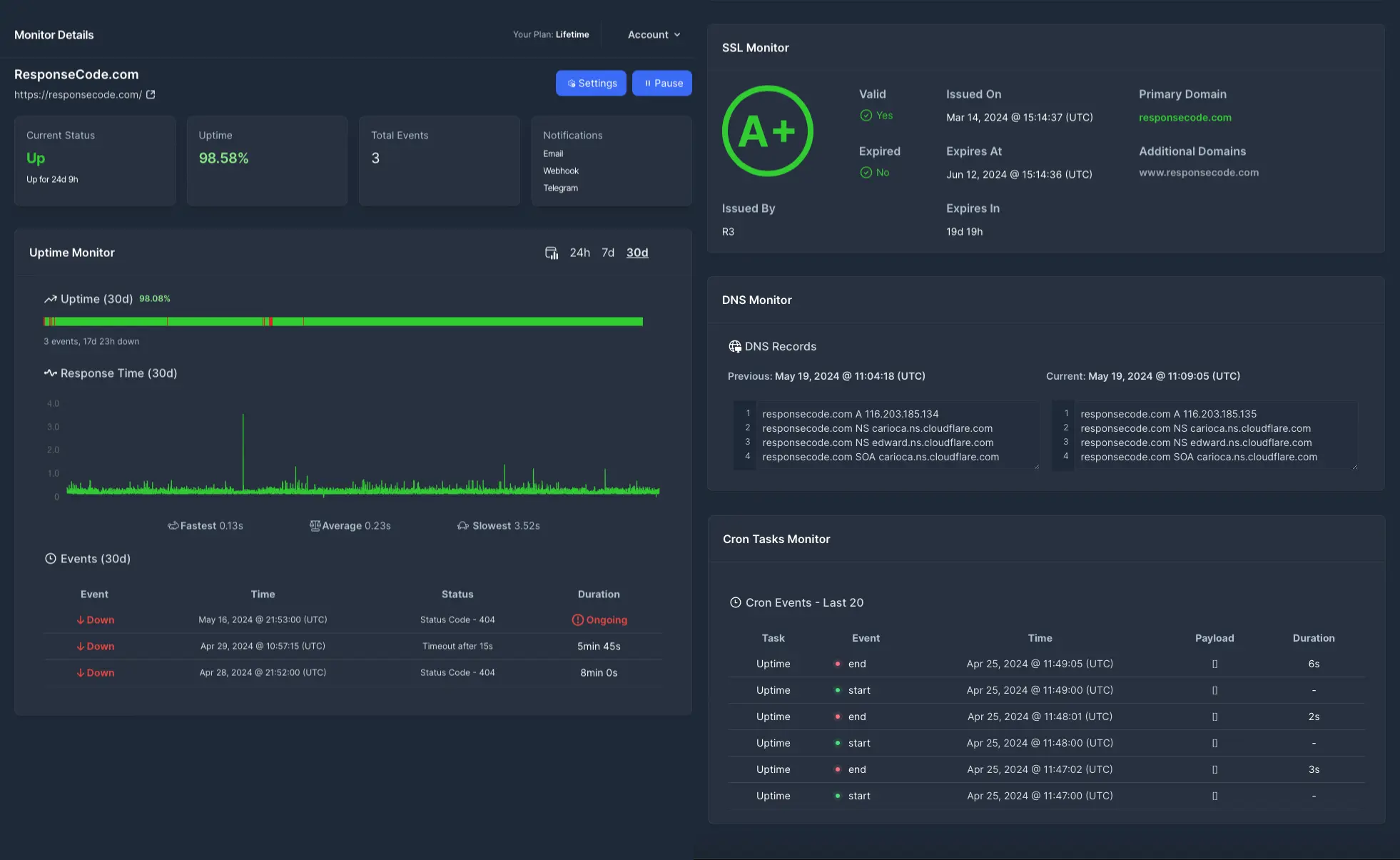Open the Account dropdown menu
Image resolution: width=1400 pixels, height=860 pixels.
(654, 35)
